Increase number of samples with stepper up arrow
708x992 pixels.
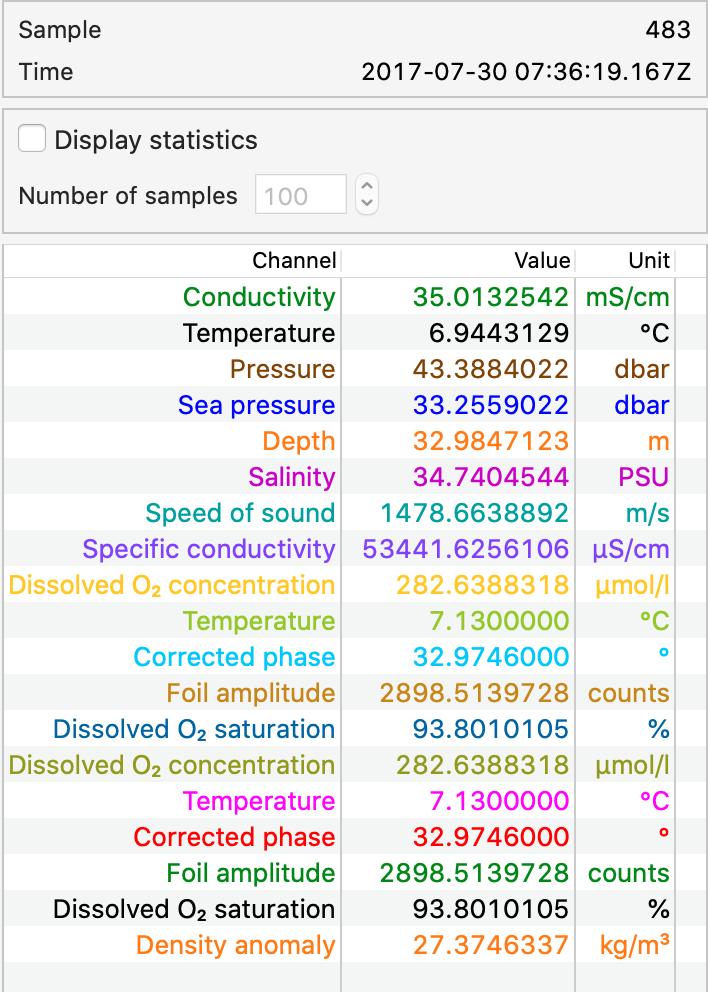(367, 186)
